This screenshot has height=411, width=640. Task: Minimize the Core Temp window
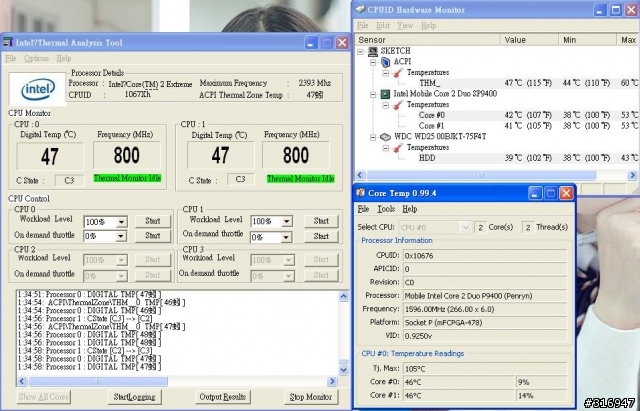point(535,193)
